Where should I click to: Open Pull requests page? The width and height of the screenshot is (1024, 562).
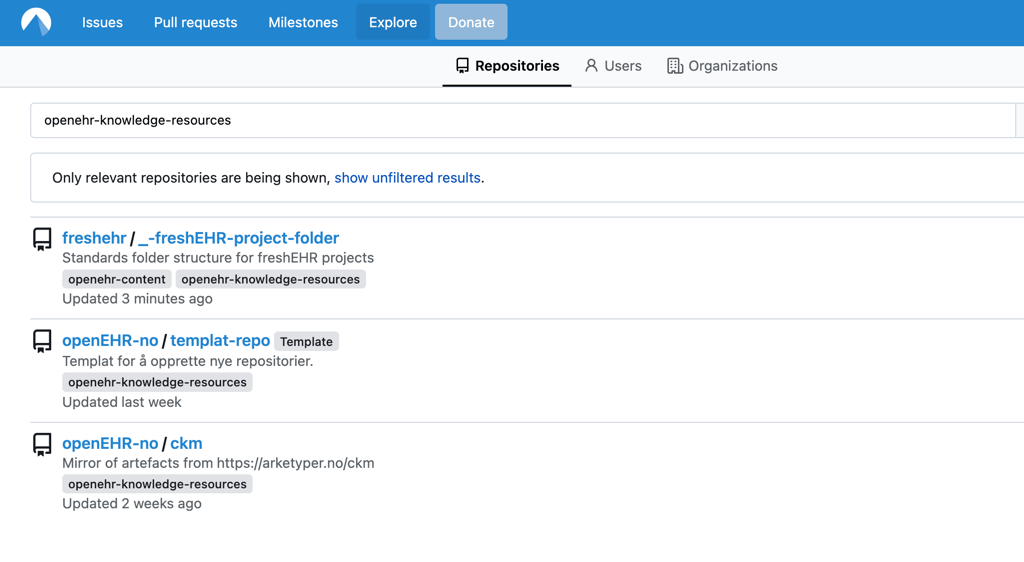click(x=195, y=22)
